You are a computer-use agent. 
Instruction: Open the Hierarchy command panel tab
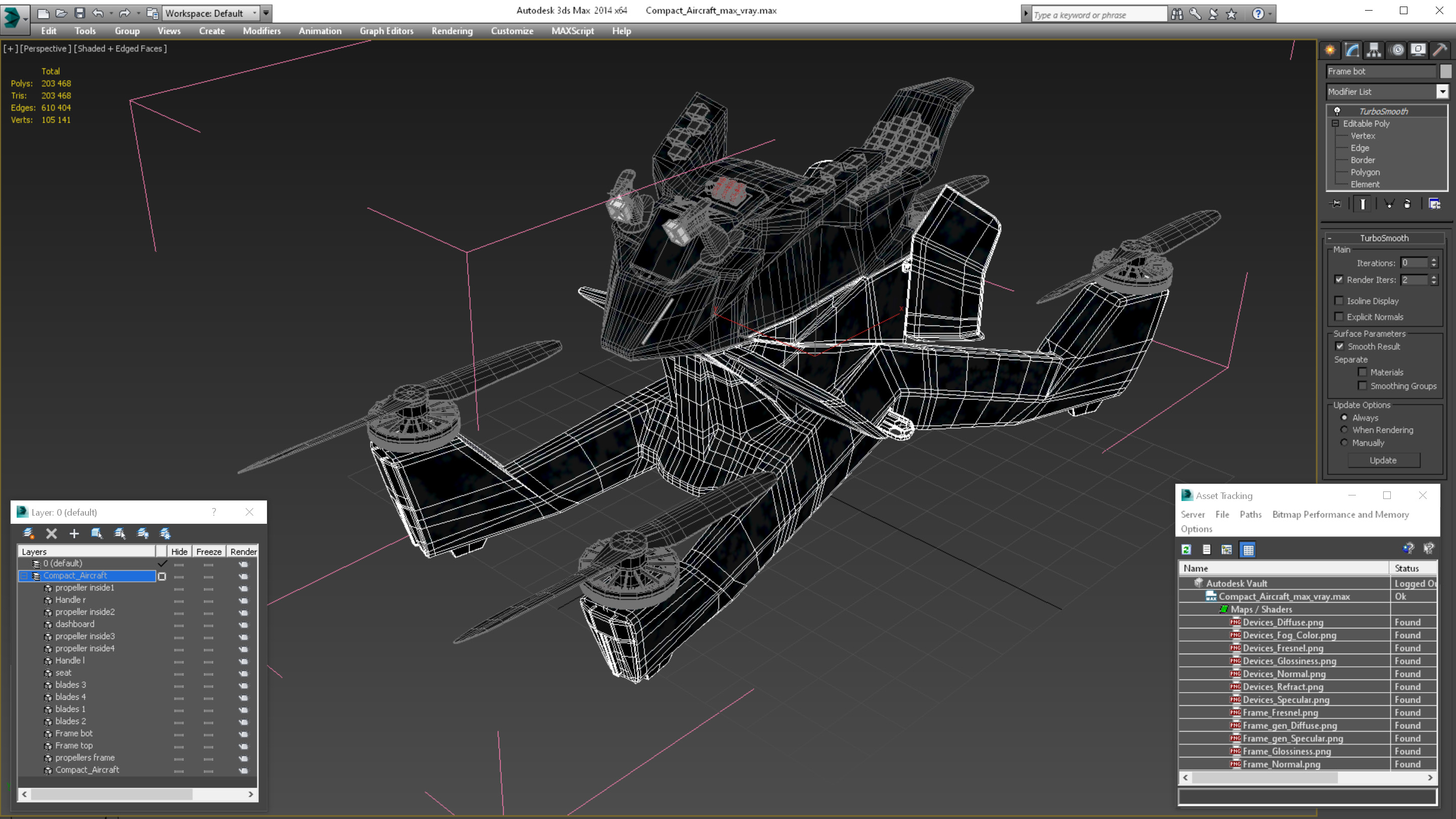click(x=1374, y=51)
